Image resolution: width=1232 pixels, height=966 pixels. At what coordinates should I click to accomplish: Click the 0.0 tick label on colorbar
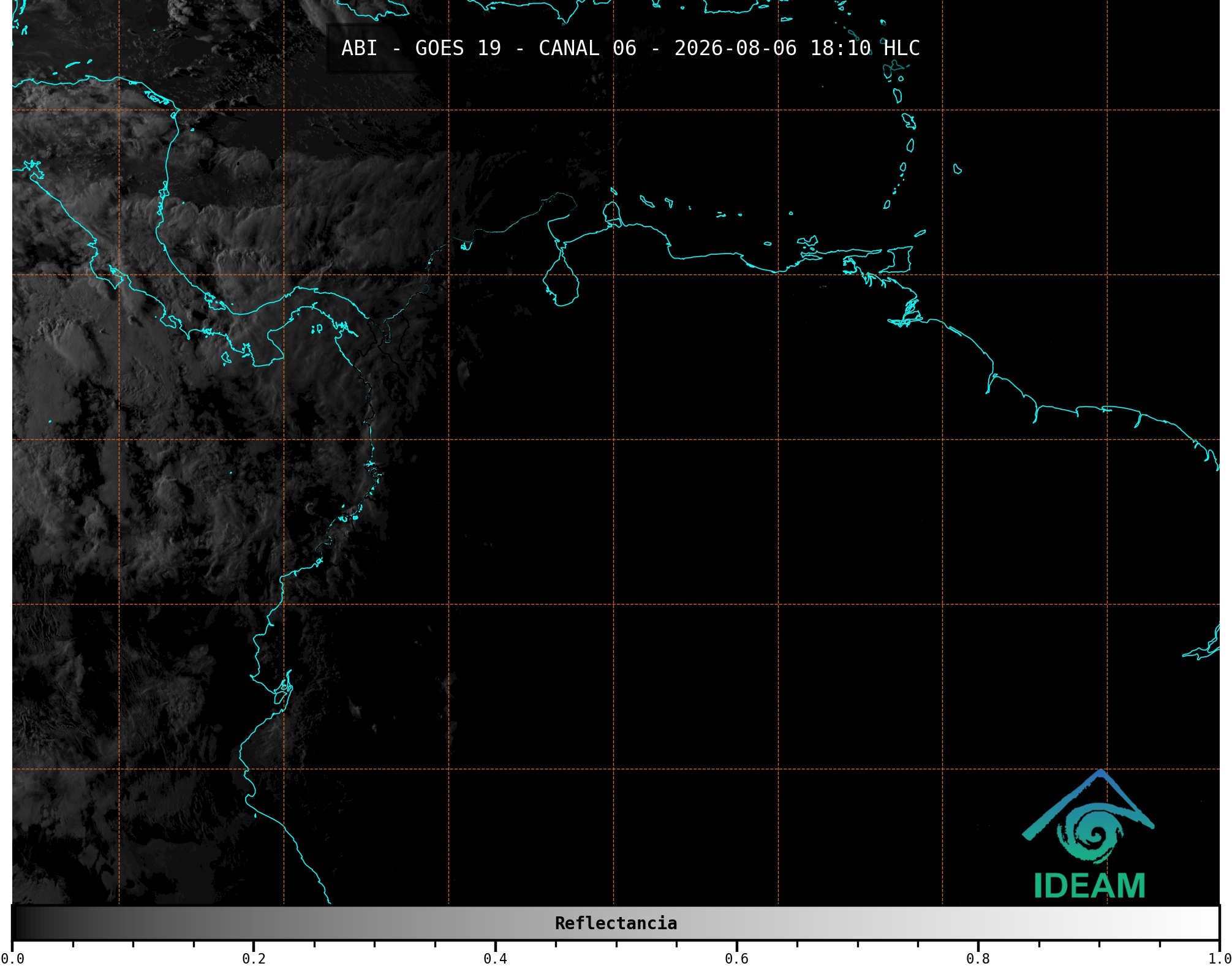12,958
